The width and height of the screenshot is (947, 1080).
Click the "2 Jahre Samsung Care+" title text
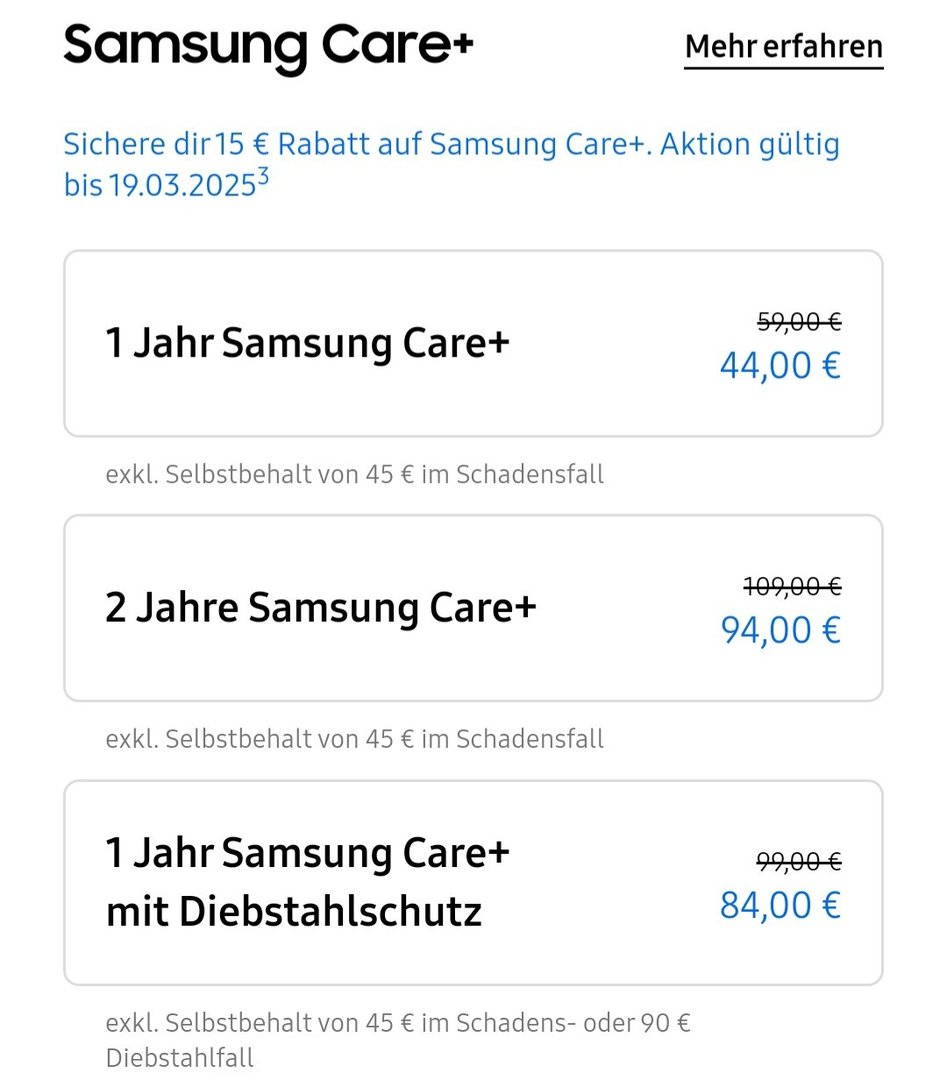tap(320, 608)
